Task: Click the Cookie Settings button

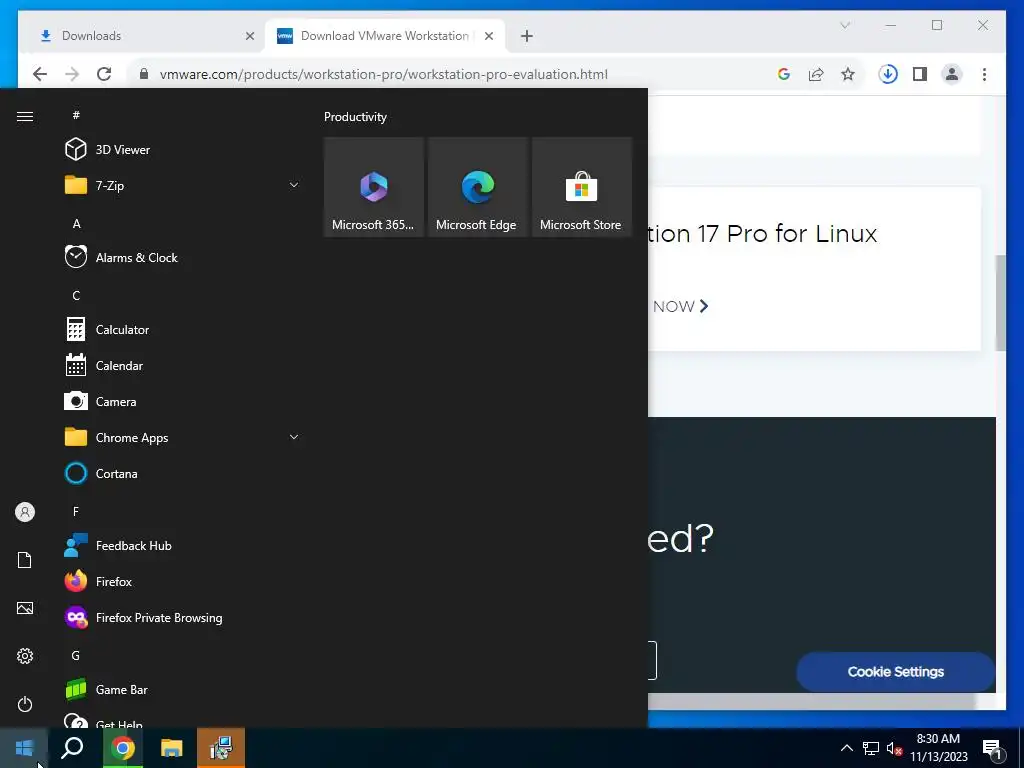Action: (x=895, y=671)
